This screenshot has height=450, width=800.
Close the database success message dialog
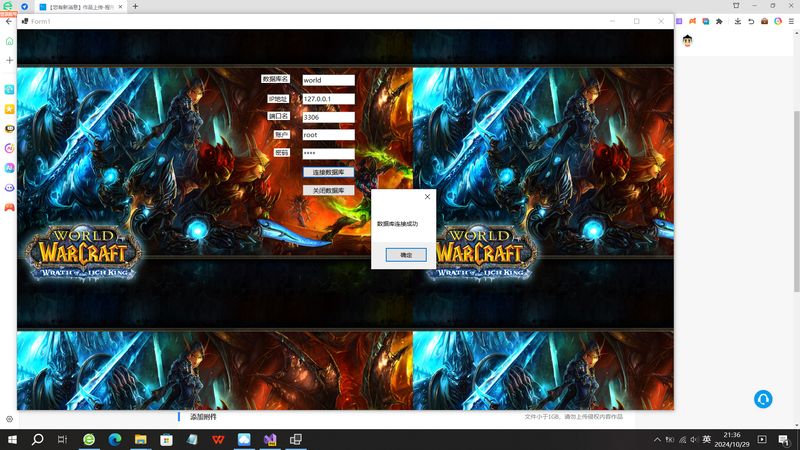pyautogui.click(x=427, y=196)
